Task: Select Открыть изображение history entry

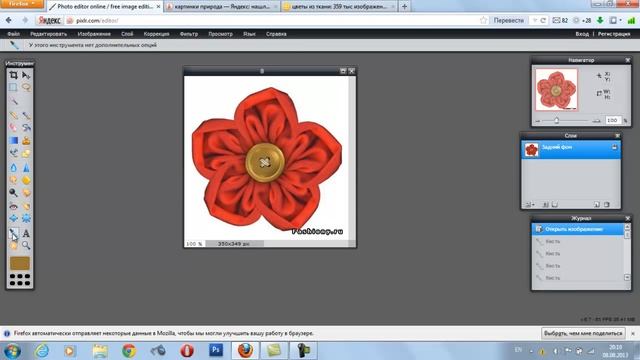Action: pos(578,229)
